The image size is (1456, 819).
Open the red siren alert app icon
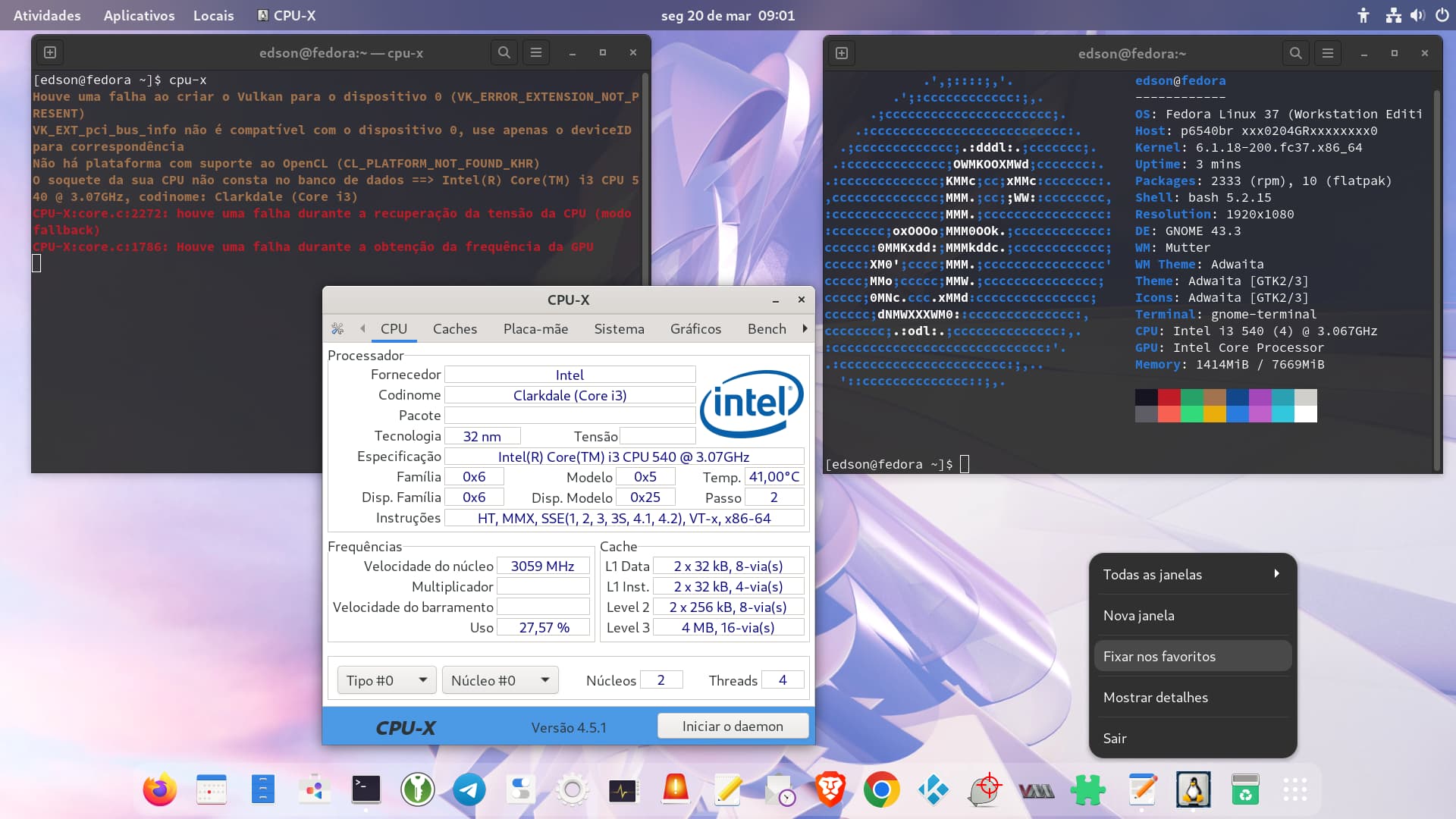[x=675, y=790]
